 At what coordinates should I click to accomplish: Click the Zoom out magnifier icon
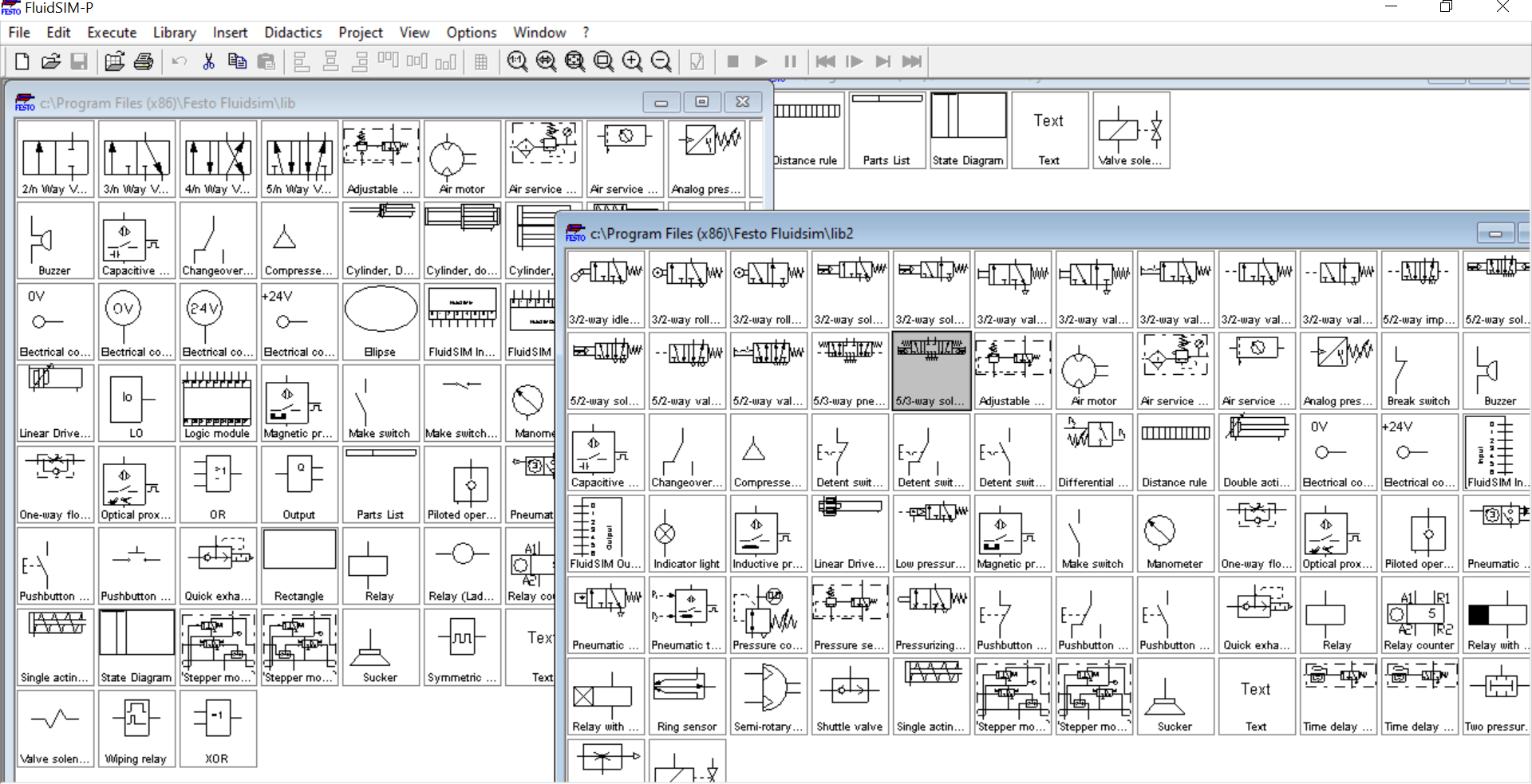(661, 61)
